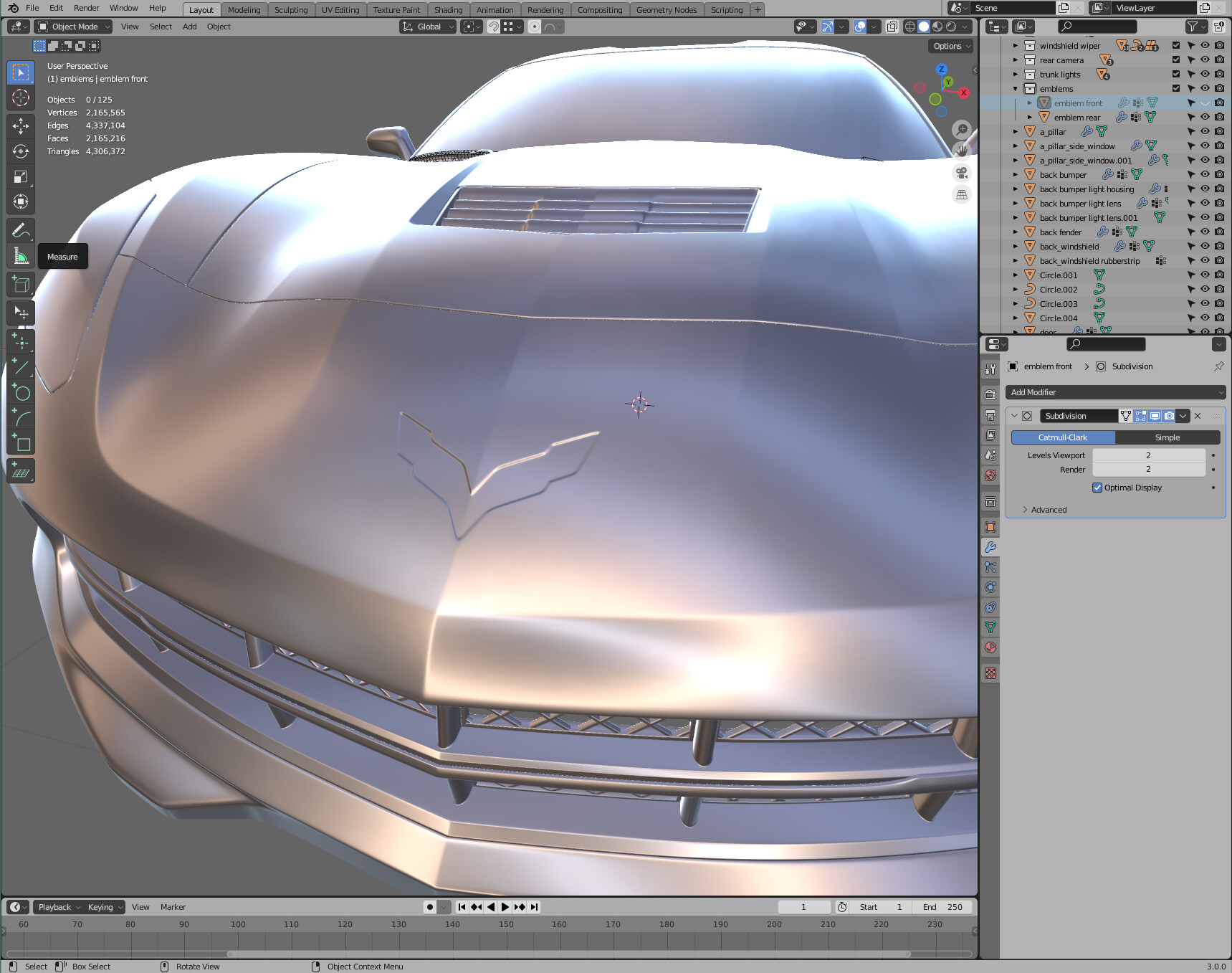Toggle windshield wiper collection exclude checkbox

click(1176, 45)
